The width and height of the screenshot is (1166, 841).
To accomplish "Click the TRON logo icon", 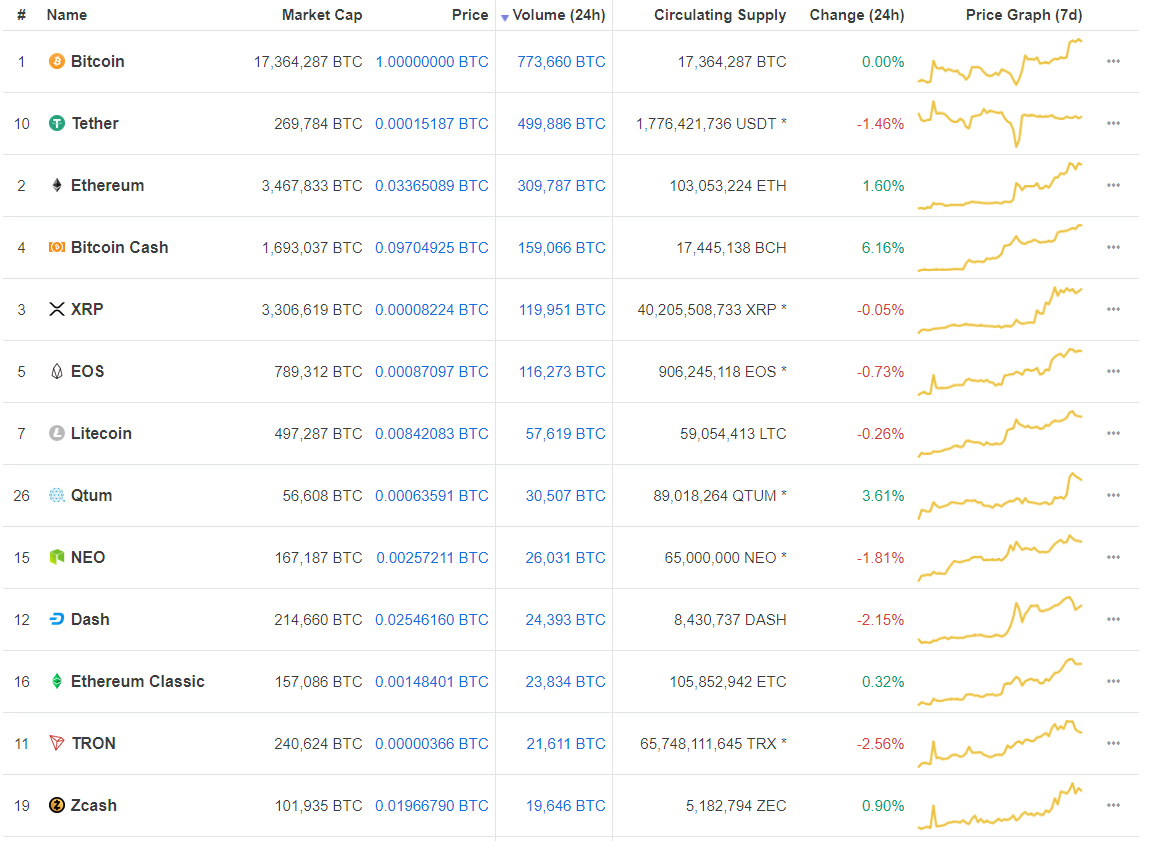I will [x=57, y=743].
